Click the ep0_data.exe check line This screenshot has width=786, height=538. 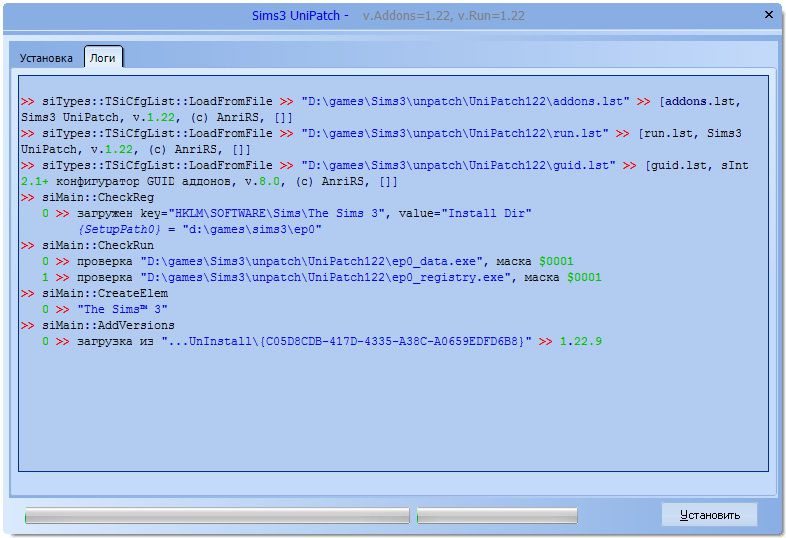pos(308,261)
